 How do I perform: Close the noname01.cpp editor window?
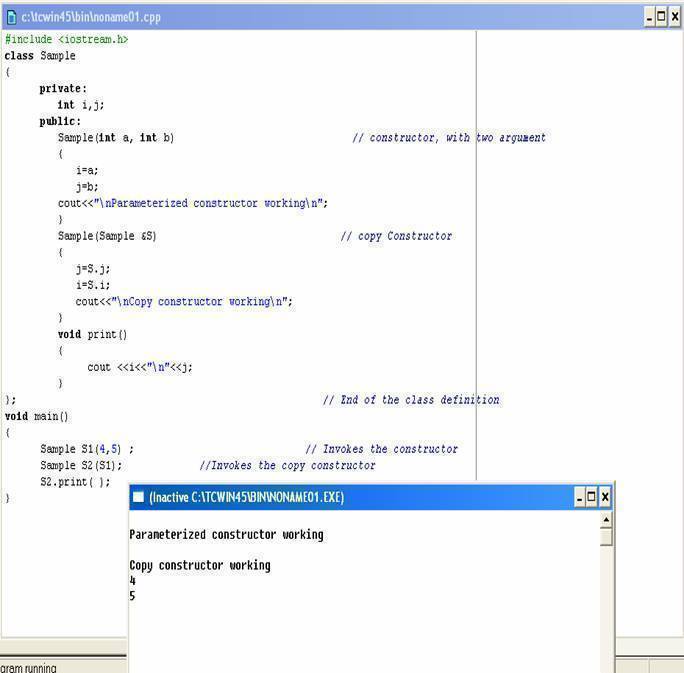click(x=675, y=17)
